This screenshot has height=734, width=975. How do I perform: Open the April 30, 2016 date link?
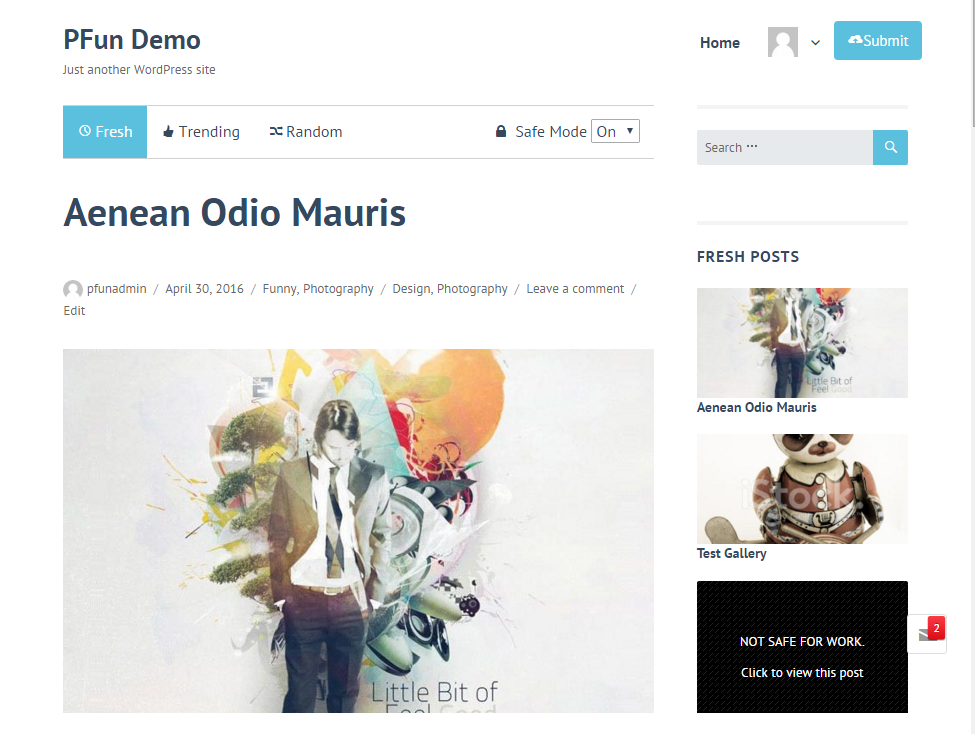click(204, 289)
